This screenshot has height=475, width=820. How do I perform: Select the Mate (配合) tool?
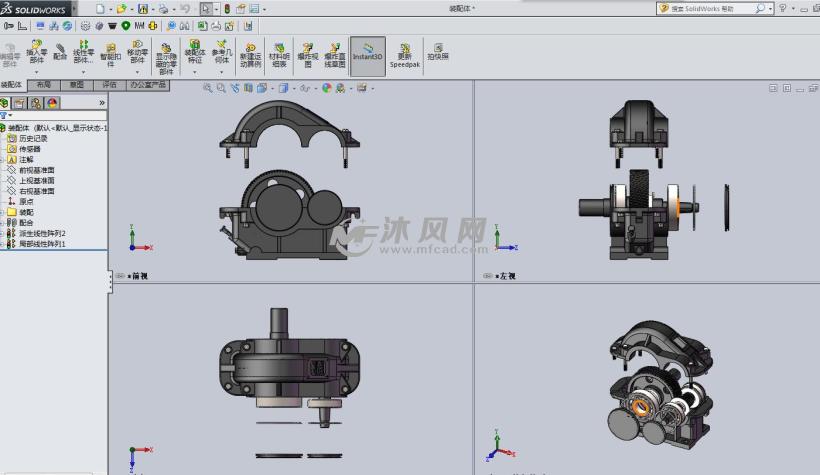pyautogui.click(x=61, y=52)
